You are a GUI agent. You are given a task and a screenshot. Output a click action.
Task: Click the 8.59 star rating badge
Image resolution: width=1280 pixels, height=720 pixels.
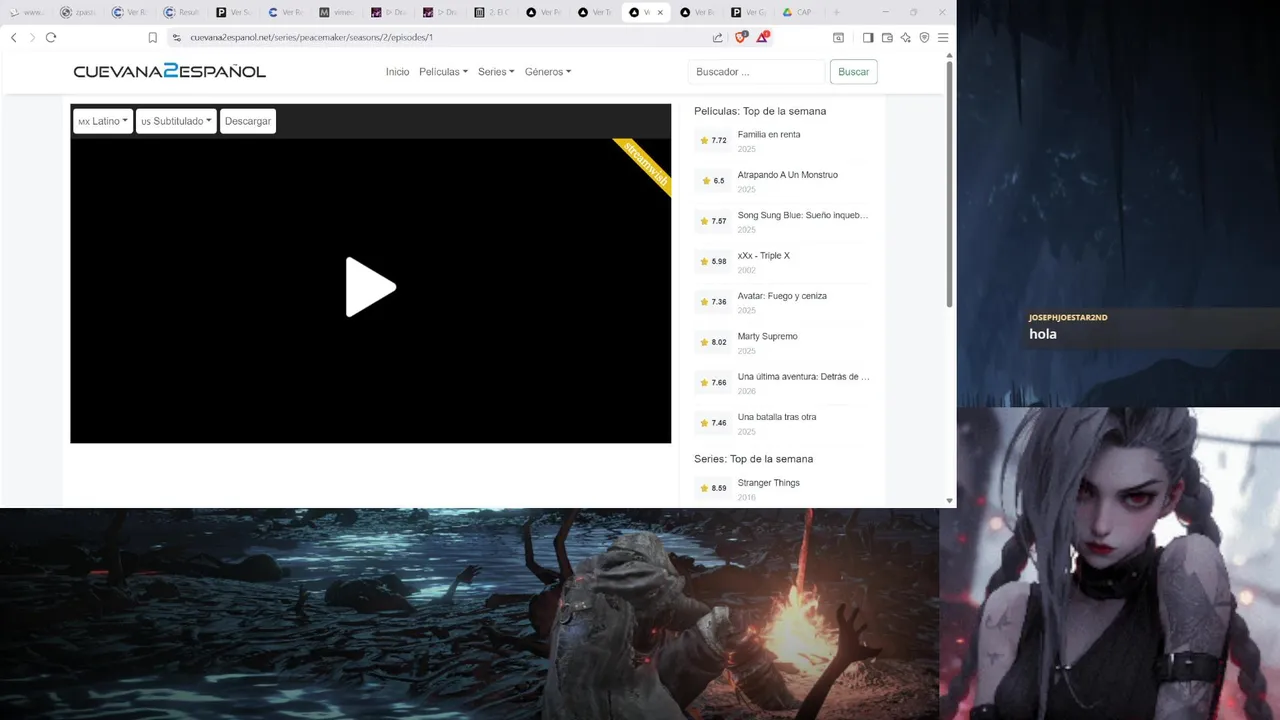coord(713,488)
